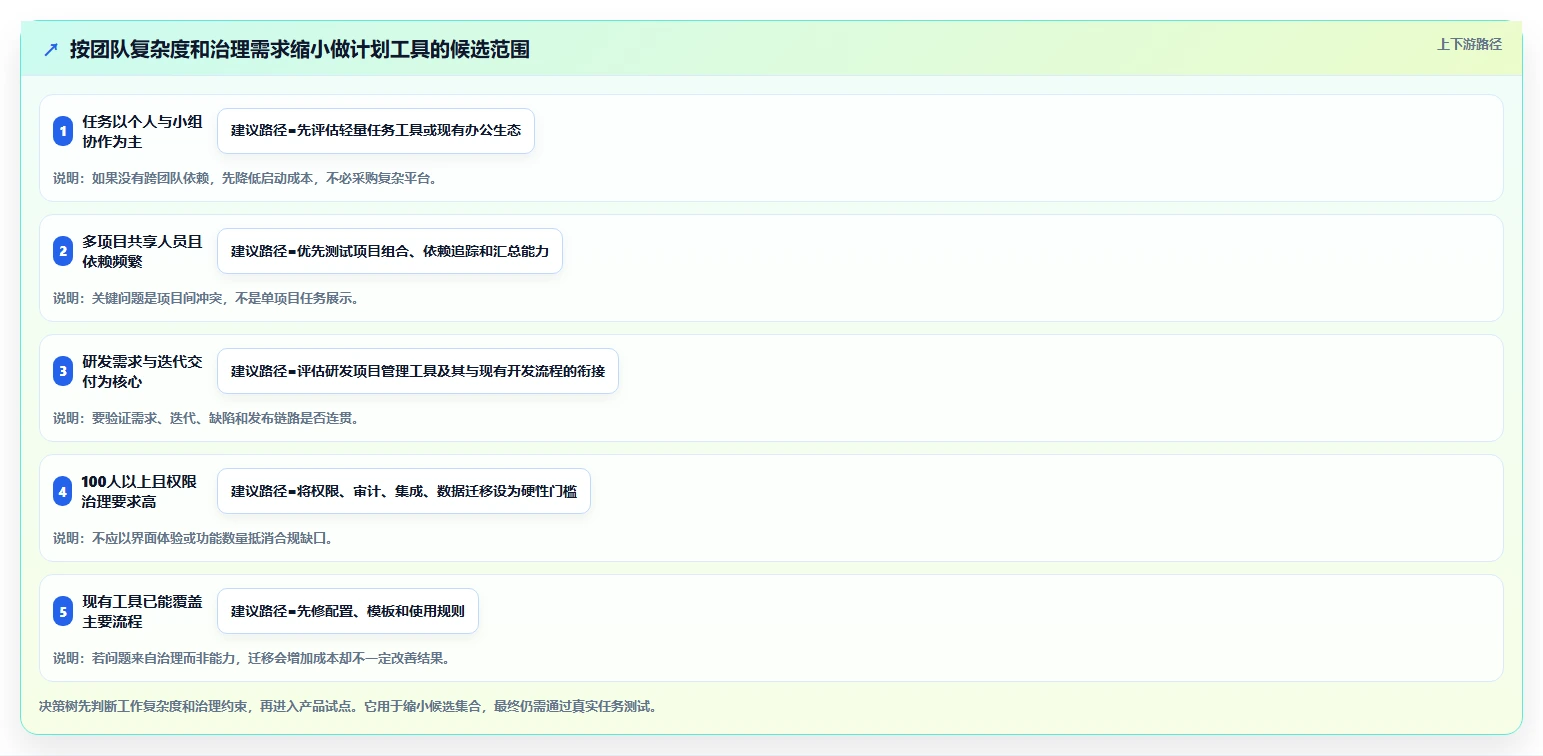This screenshot has width=1543, height=756.
Task: Click the note 如果没有跨团队依赖，先降低启动成本
Action: click(x=246, y=178)
